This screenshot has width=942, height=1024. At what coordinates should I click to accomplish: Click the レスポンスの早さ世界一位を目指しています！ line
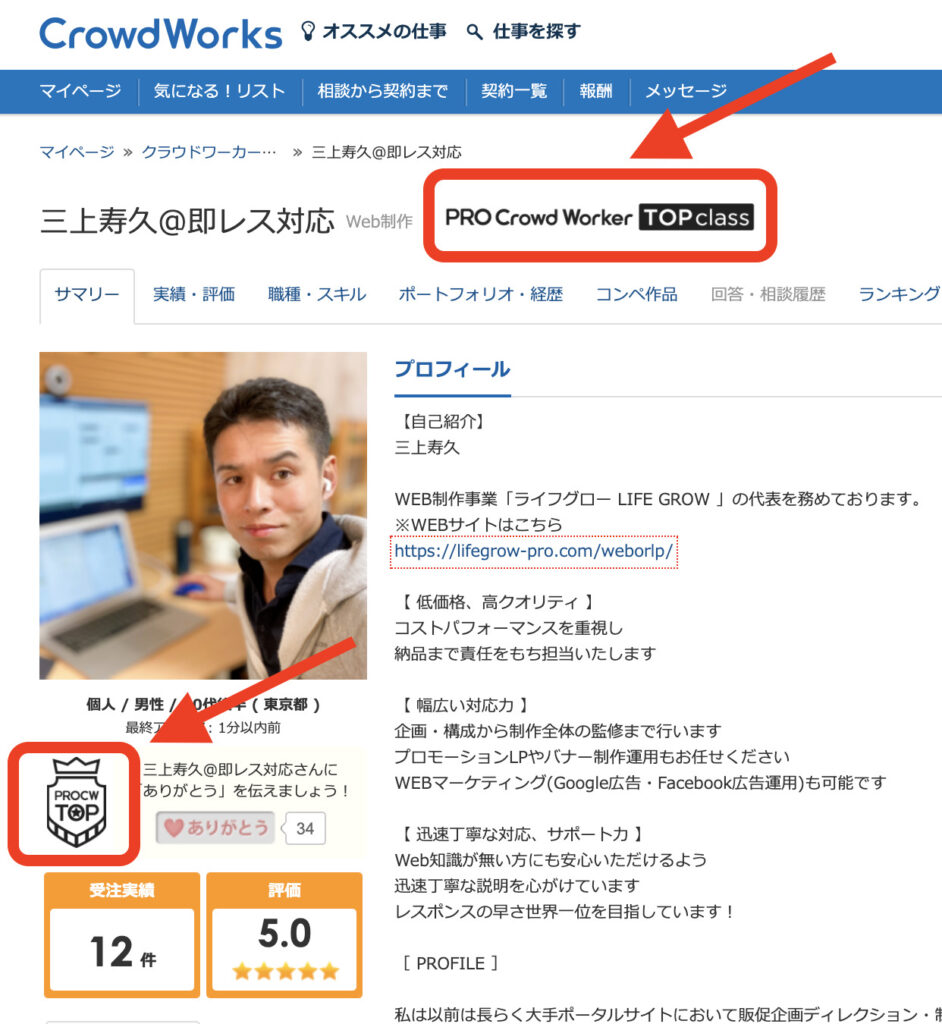[566, 912]
